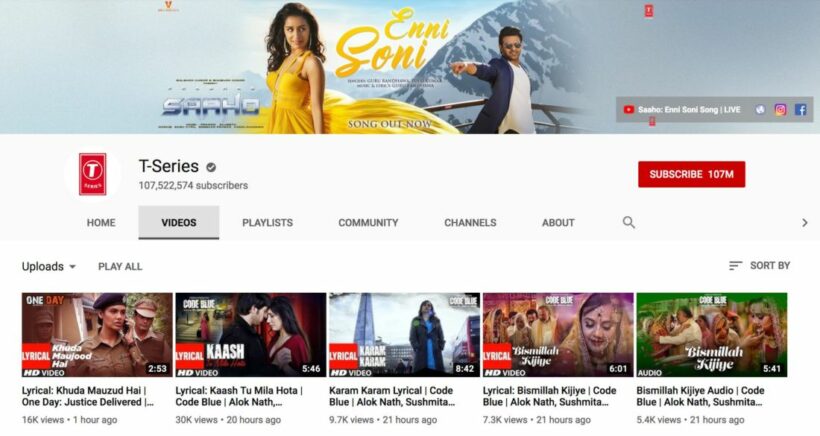Go to the About tab
The height and width of the screenshot is (436, 820).
558,223
